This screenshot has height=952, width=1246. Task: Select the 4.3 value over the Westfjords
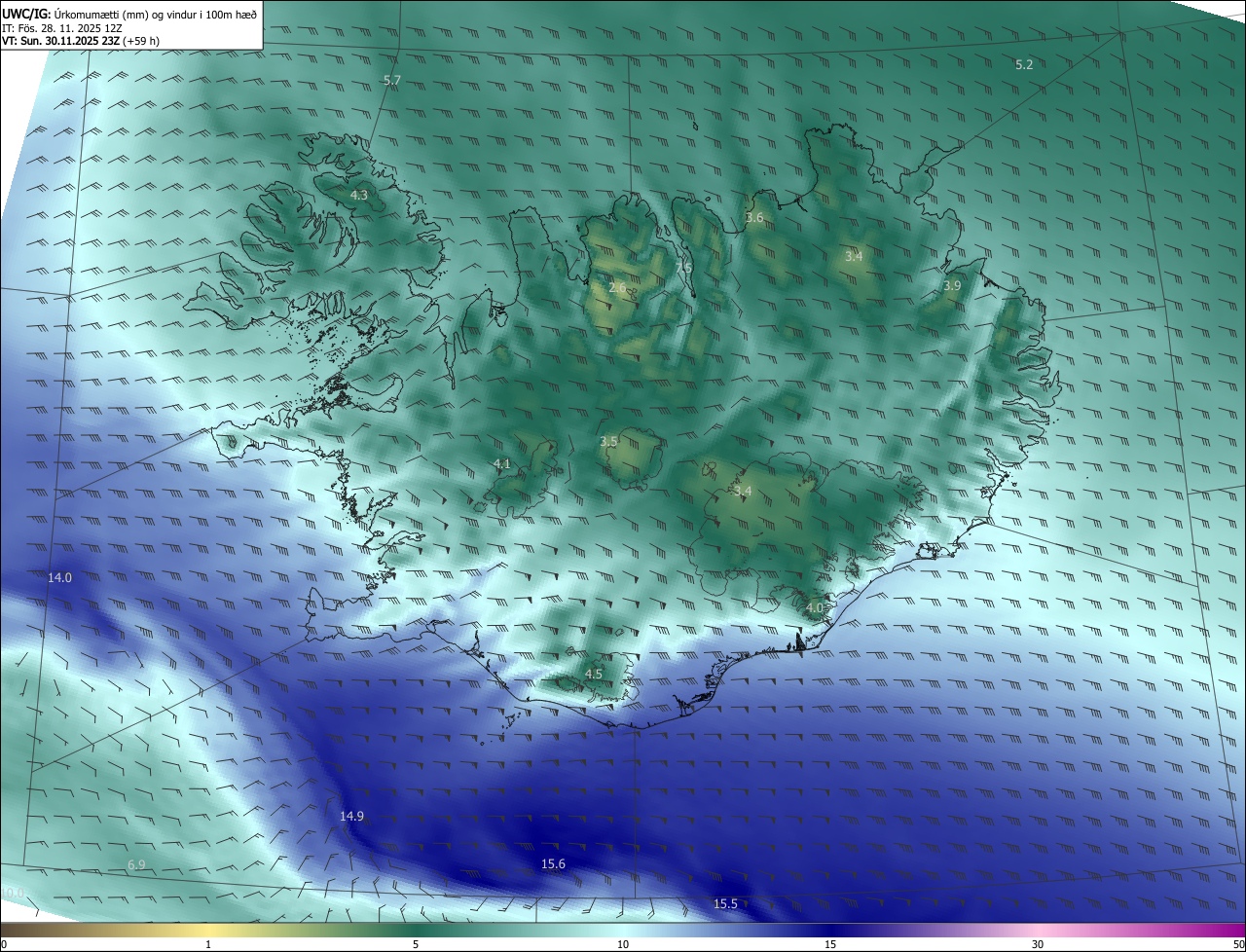[x=359, y=195]
